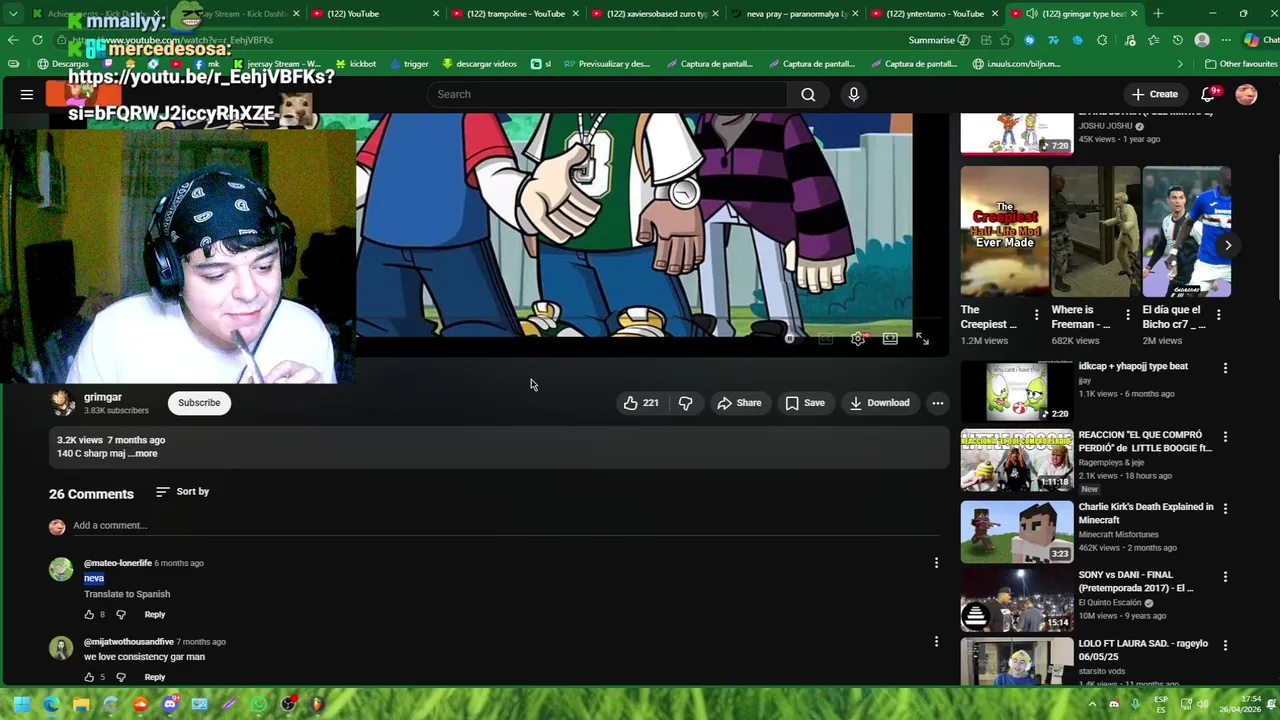Open The Creepiest Half-Life Mod short thumbnail
1280x720 pixels.
click(1004, 232)
